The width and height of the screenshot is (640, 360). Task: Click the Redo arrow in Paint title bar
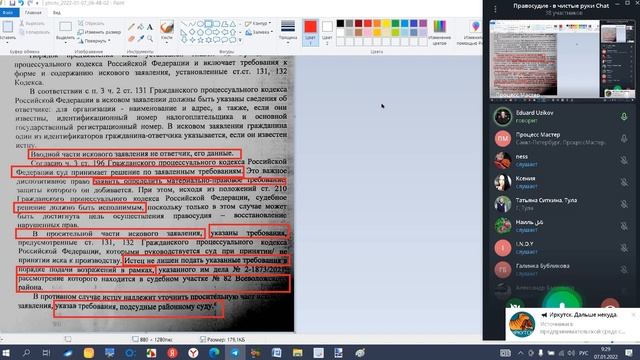[30, 3]
